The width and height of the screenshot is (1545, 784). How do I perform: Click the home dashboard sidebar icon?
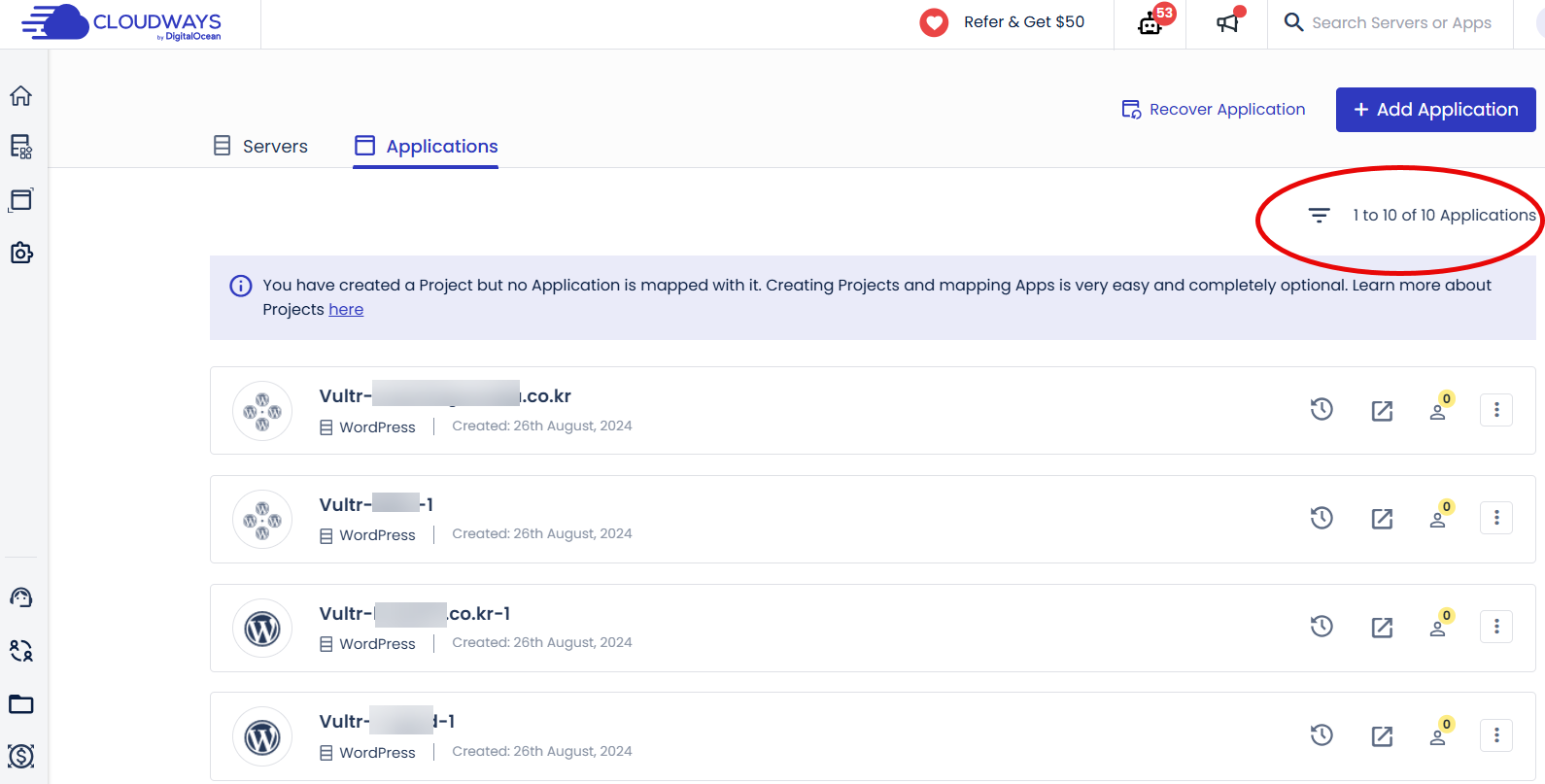tap(20, 95)
